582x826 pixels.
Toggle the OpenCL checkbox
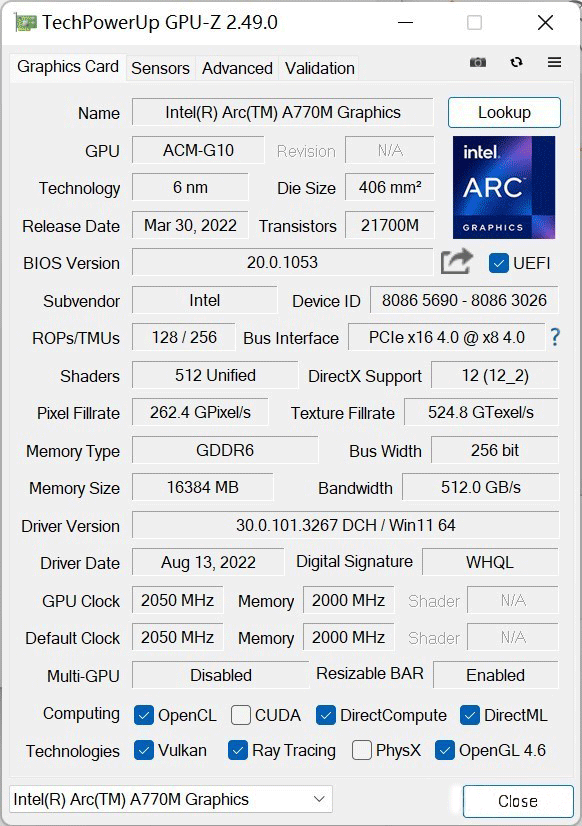click(143, 715)
